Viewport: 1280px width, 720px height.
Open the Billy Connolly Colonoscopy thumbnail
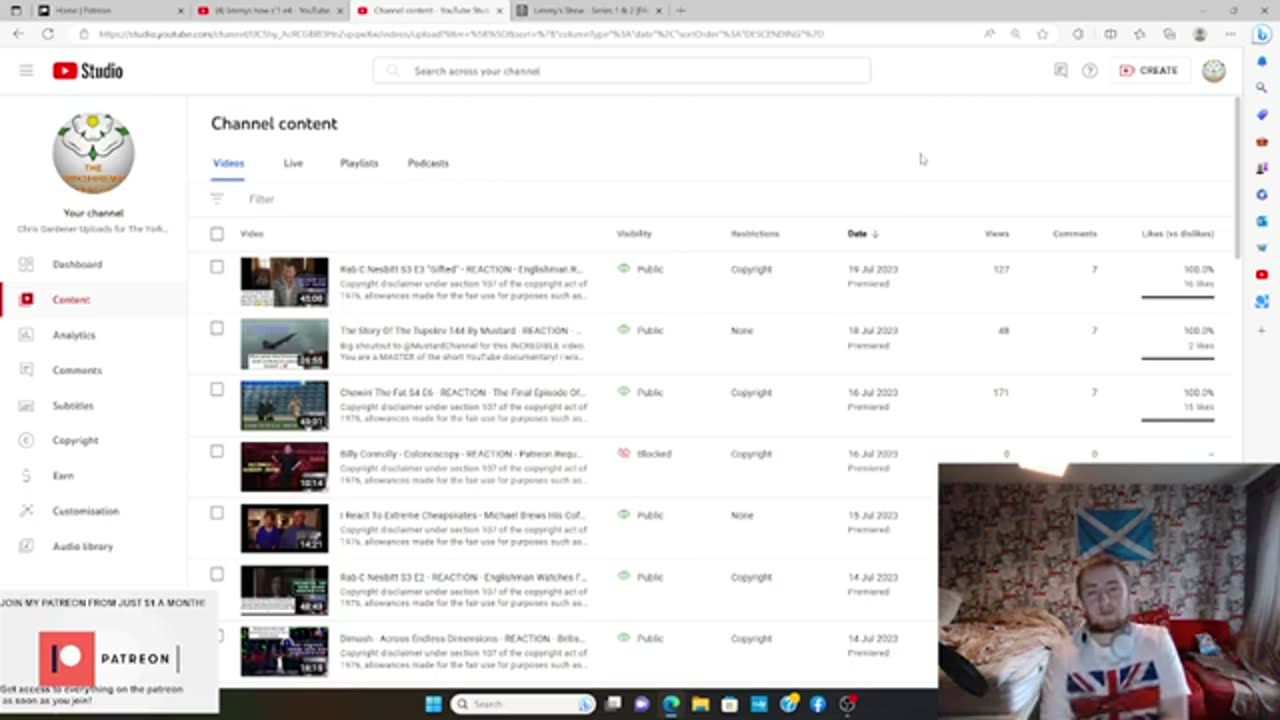[x=284, y=466]
